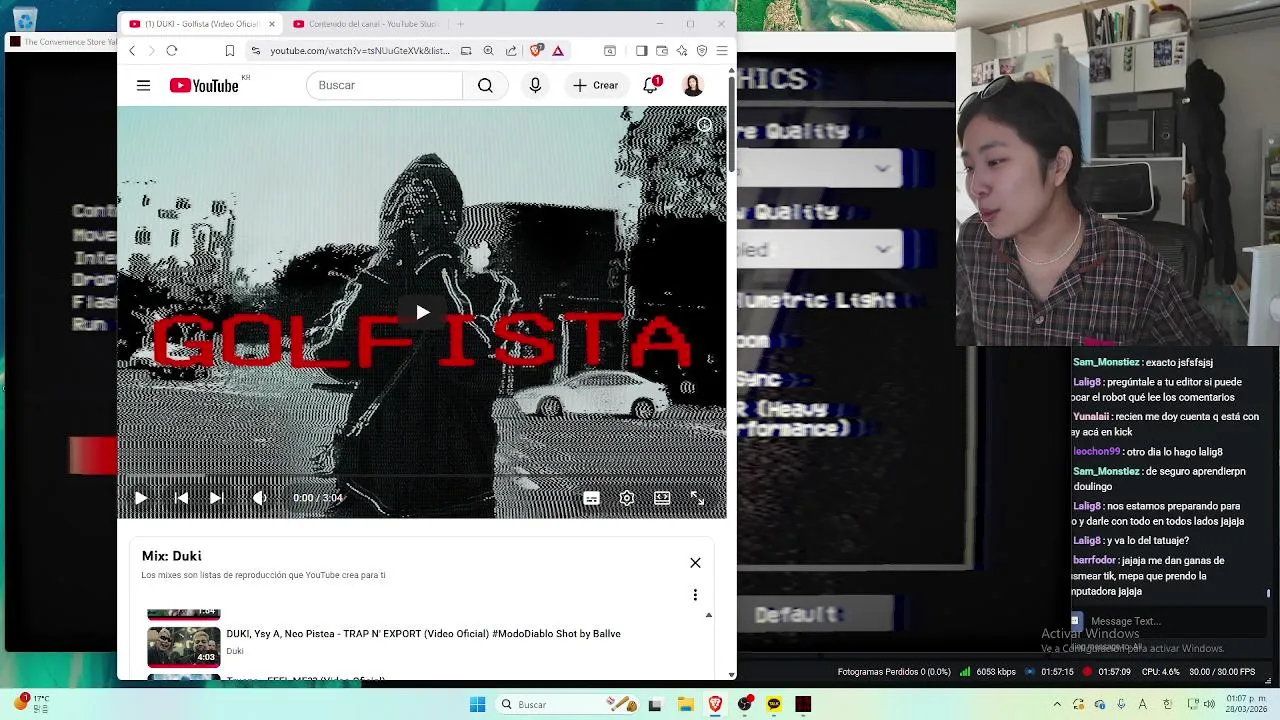Click the play icon in player controls
1280x720 pixels.
pyautogui.click(x=141, y=498)
